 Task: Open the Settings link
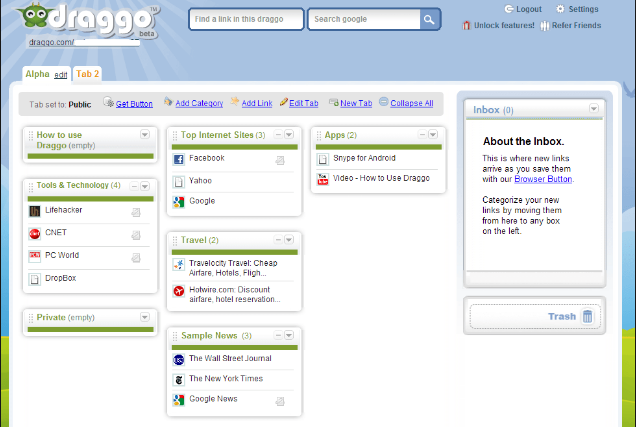[x=583, y=9]
